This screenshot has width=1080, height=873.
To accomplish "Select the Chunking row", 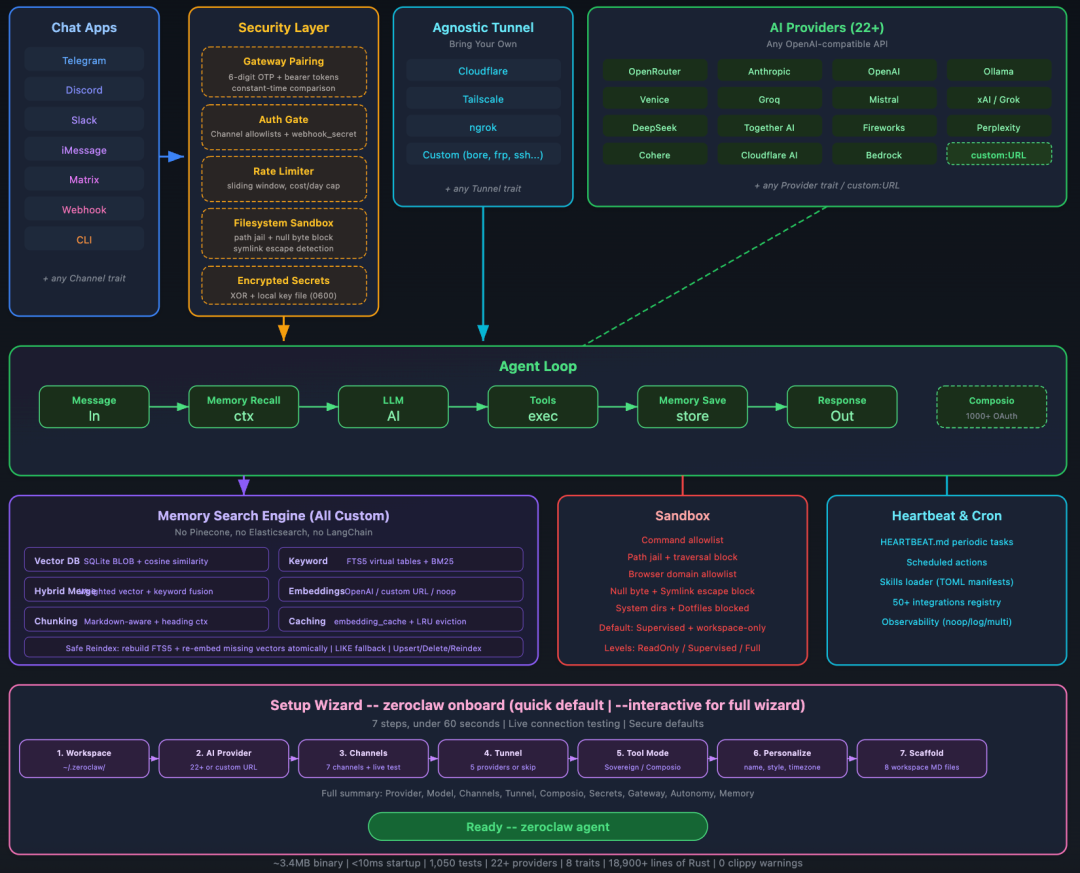I will pos(147,620).
